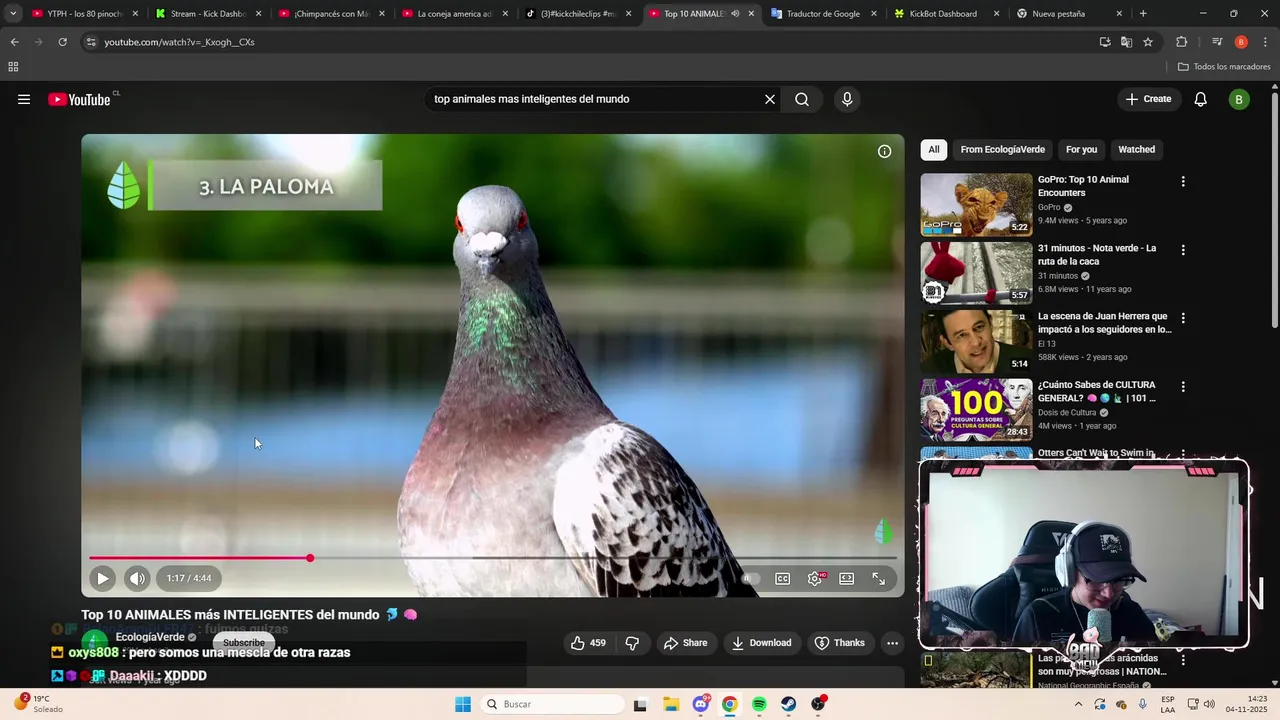This screenshot has height=720, width=1280.
Task: Turn on closed captions
Action: pyautogui.click(x=783, y=578)
